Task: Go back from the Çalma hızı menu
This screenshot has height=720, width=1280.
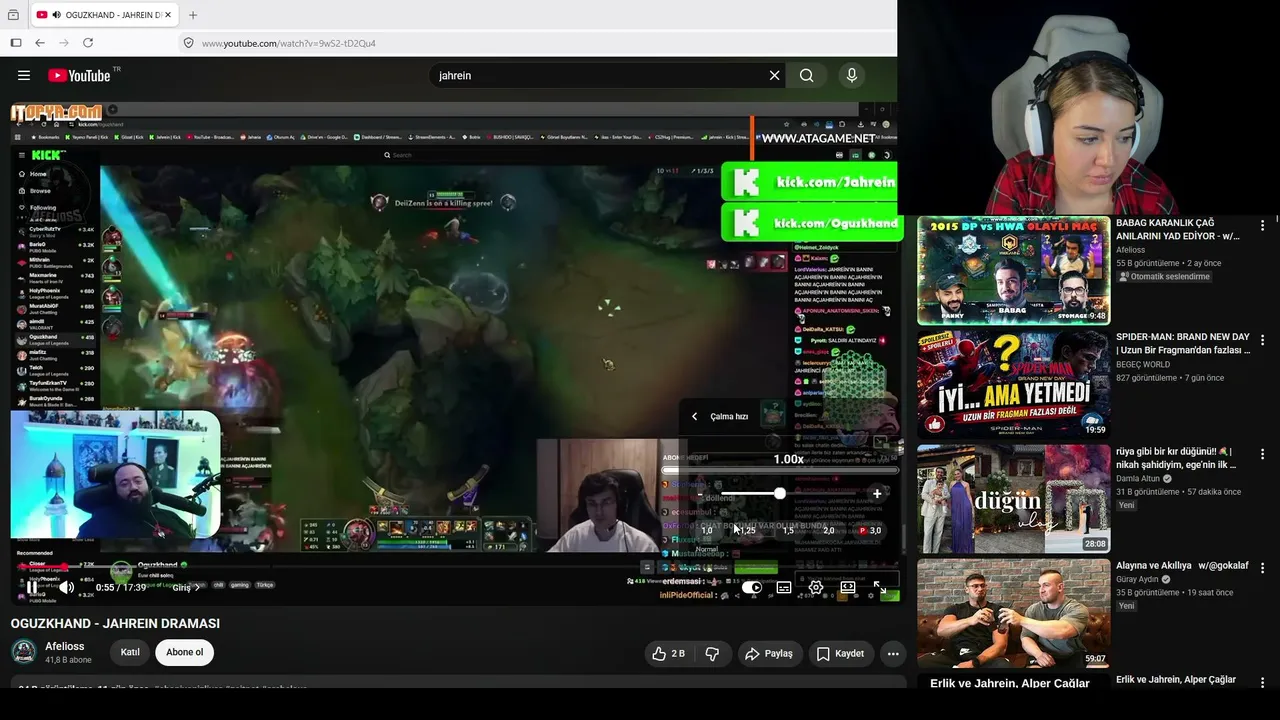Action: pos(695,417)
